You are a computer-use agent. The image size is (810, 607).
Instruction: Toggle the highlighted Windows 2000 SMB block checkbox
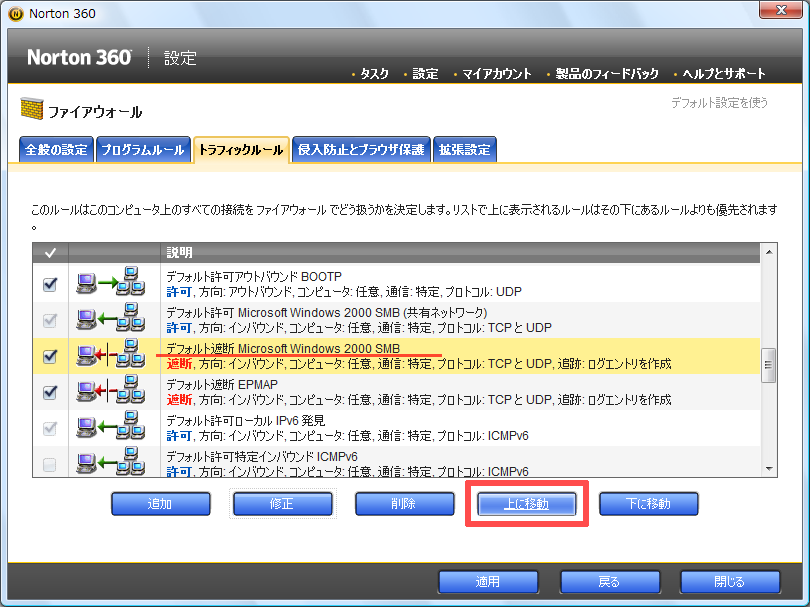50,356
